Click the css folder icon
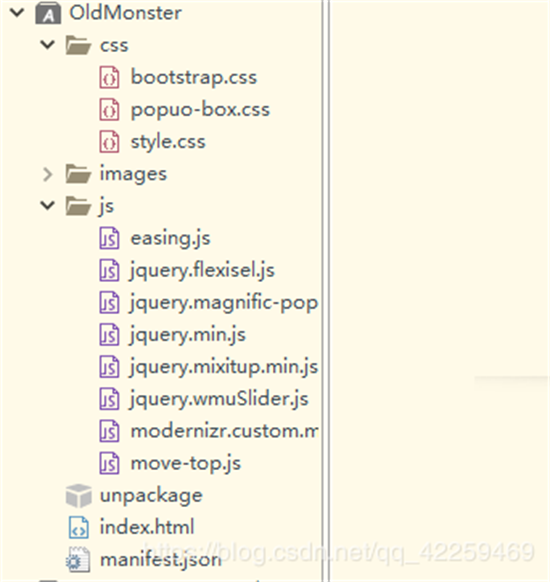 [x=78, y=45]
